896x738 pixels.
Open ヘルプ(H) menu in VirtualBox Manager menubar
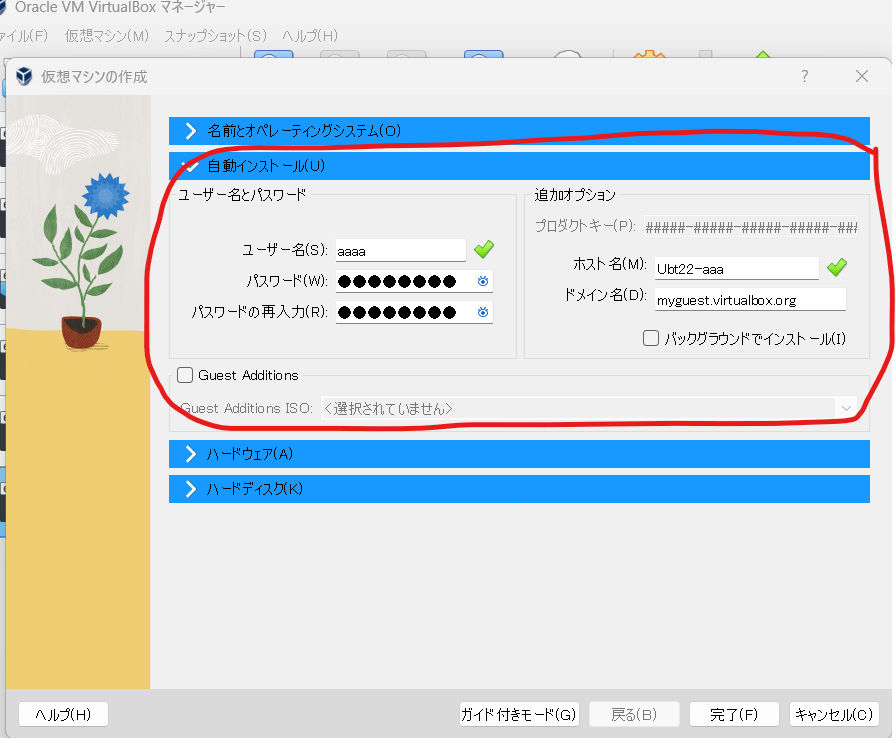point(310,35)
